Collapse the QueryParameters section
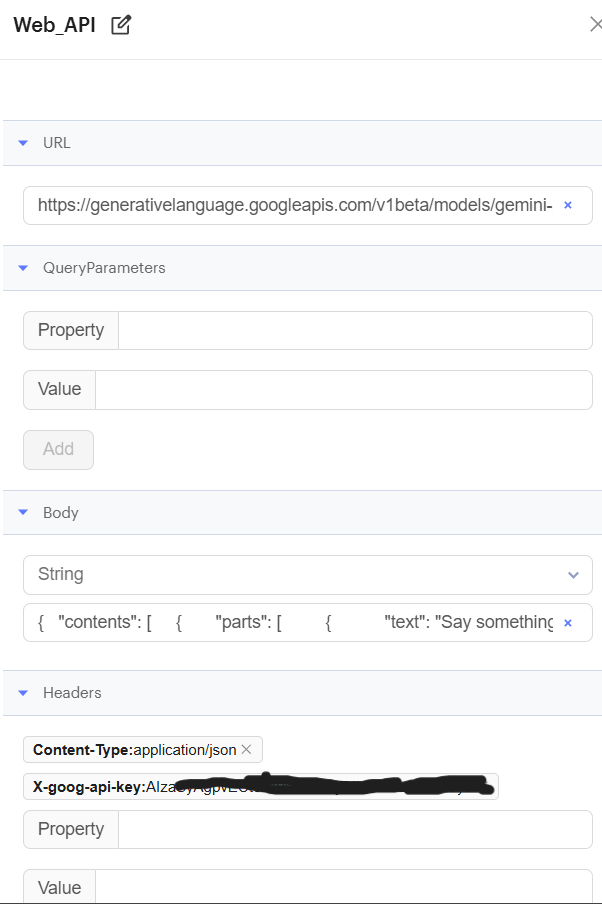Image resolution: width=602 pixels, height=904 pixels. 23,268
